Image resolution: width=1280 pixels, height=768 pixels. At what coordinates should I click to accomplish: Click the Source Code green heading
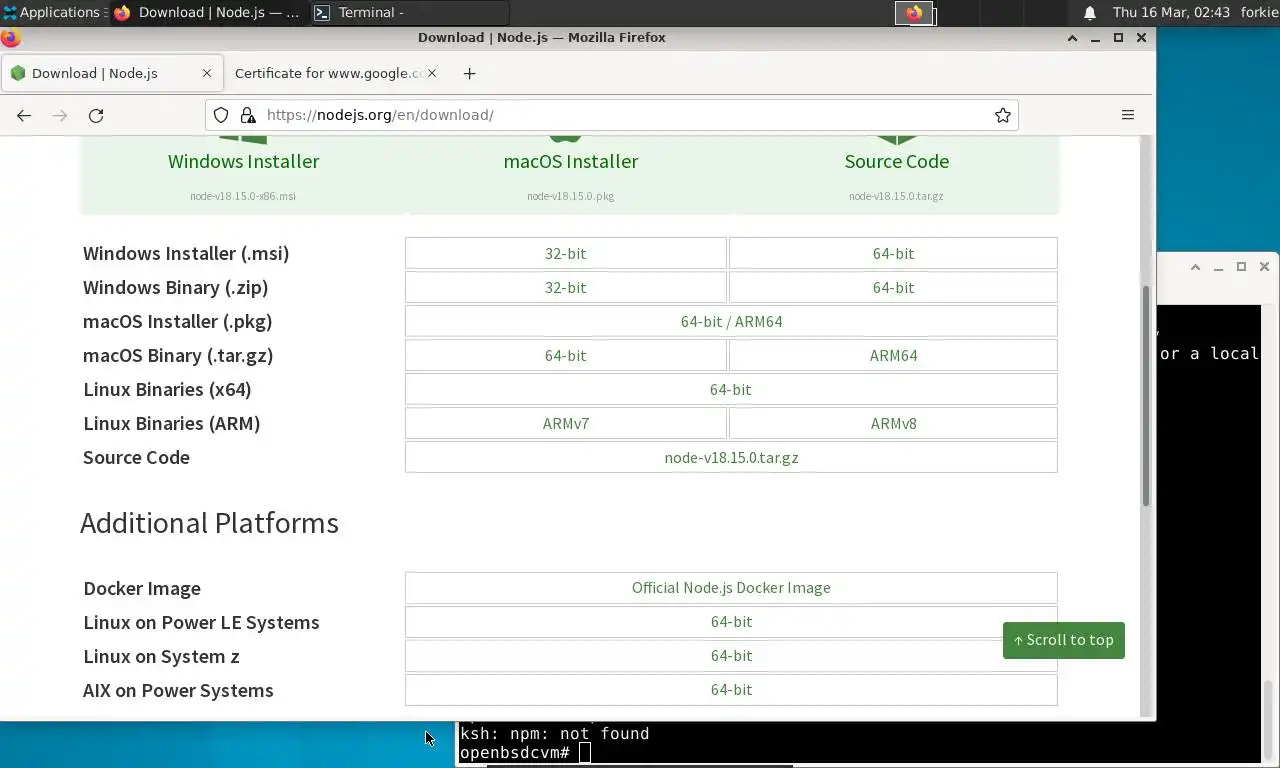point(897,161)
